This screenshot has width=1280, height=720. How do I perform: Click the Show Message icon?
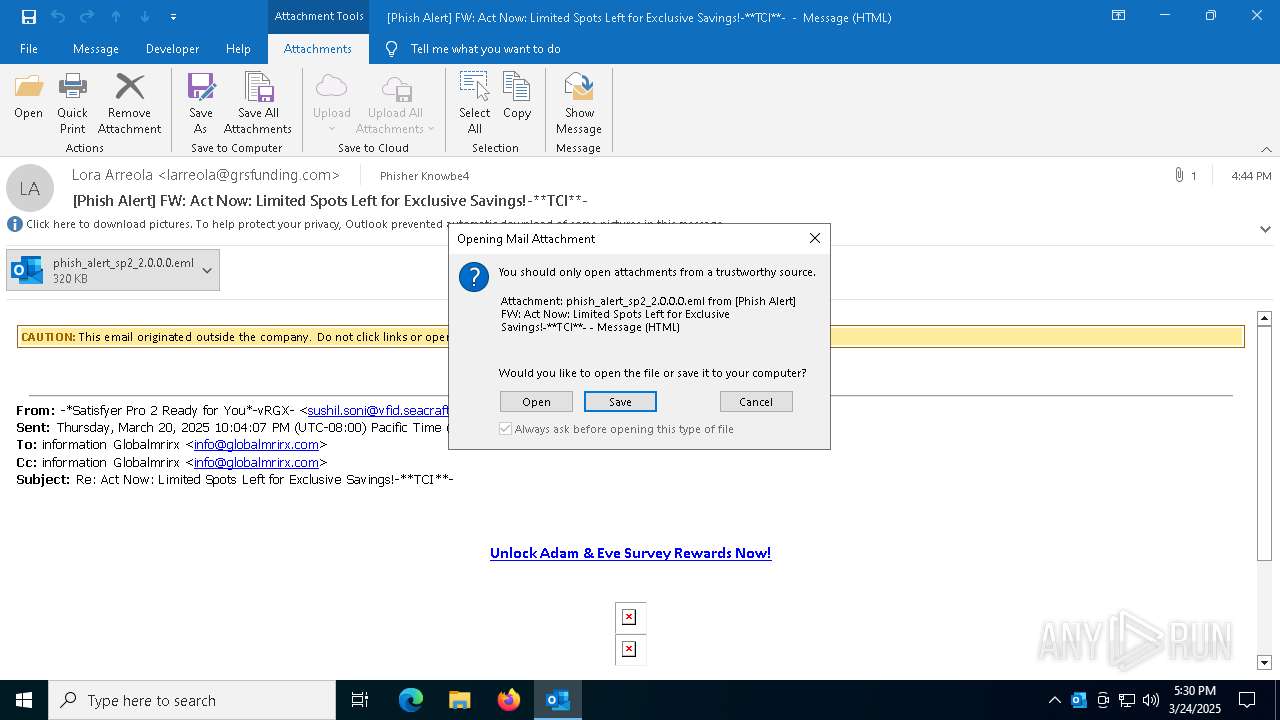coord(579,104)
